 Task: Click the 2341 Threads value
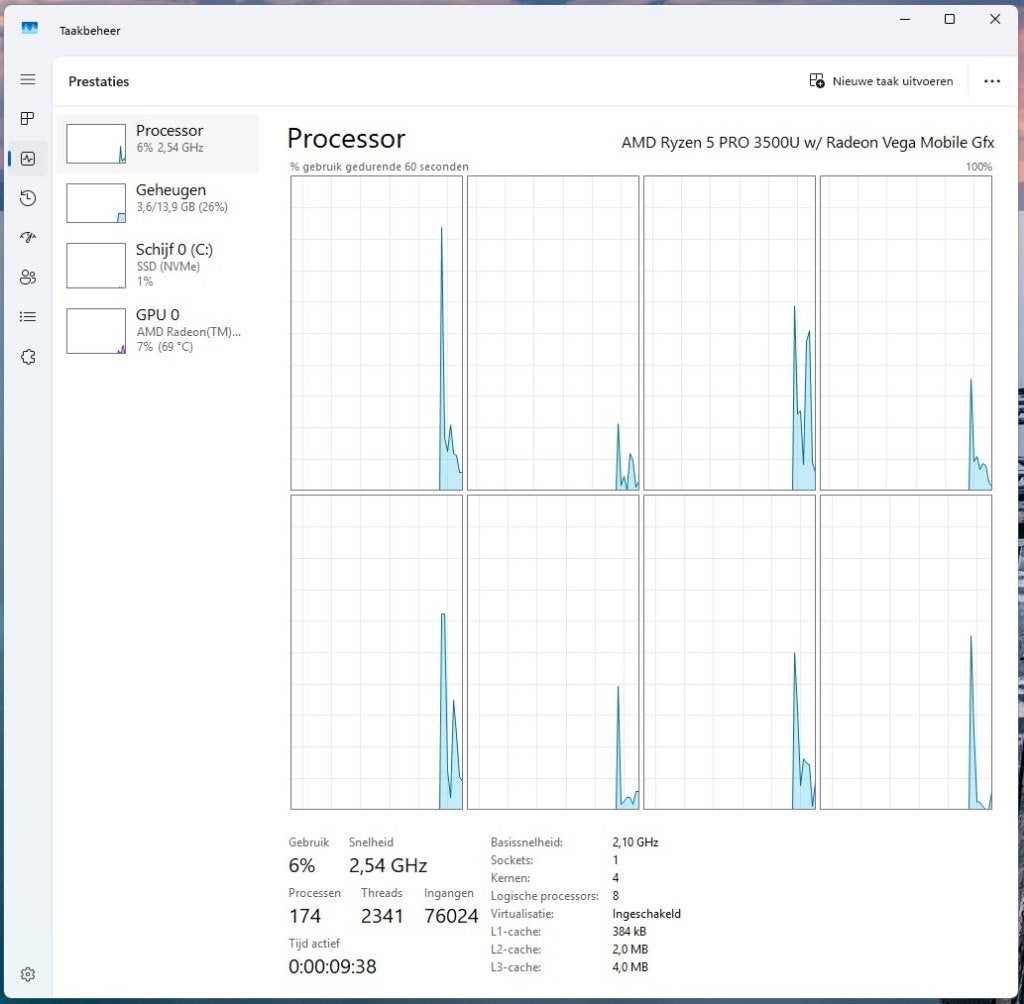click(x=382, y=916)
